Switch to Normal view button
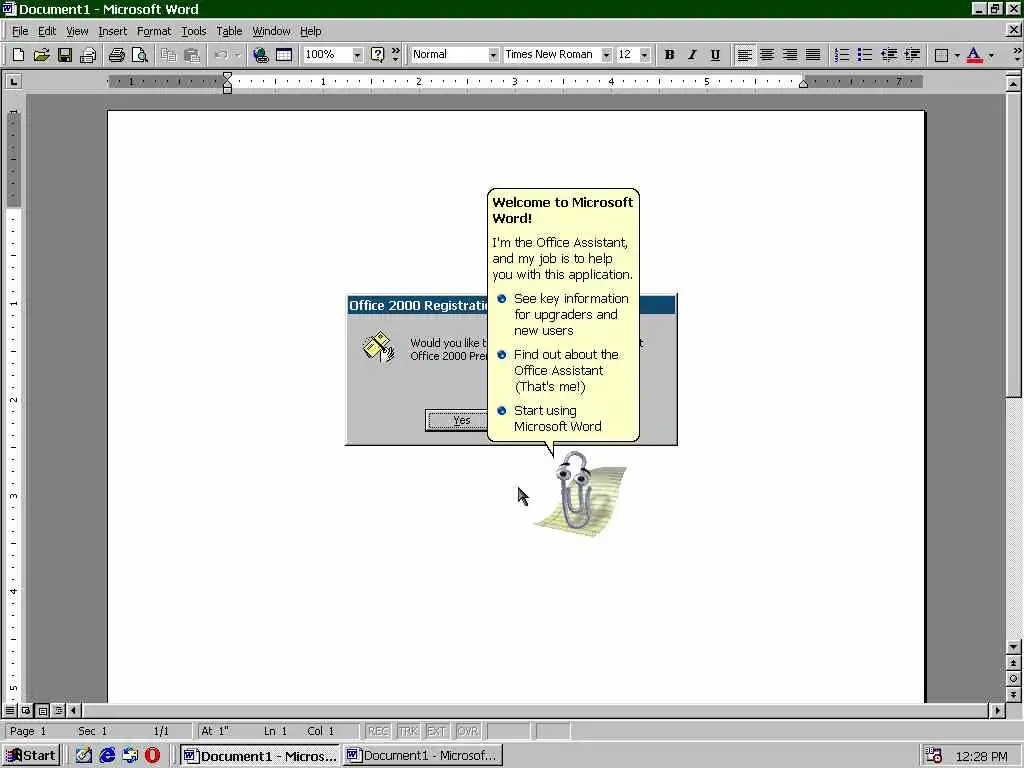 point(10,710)
